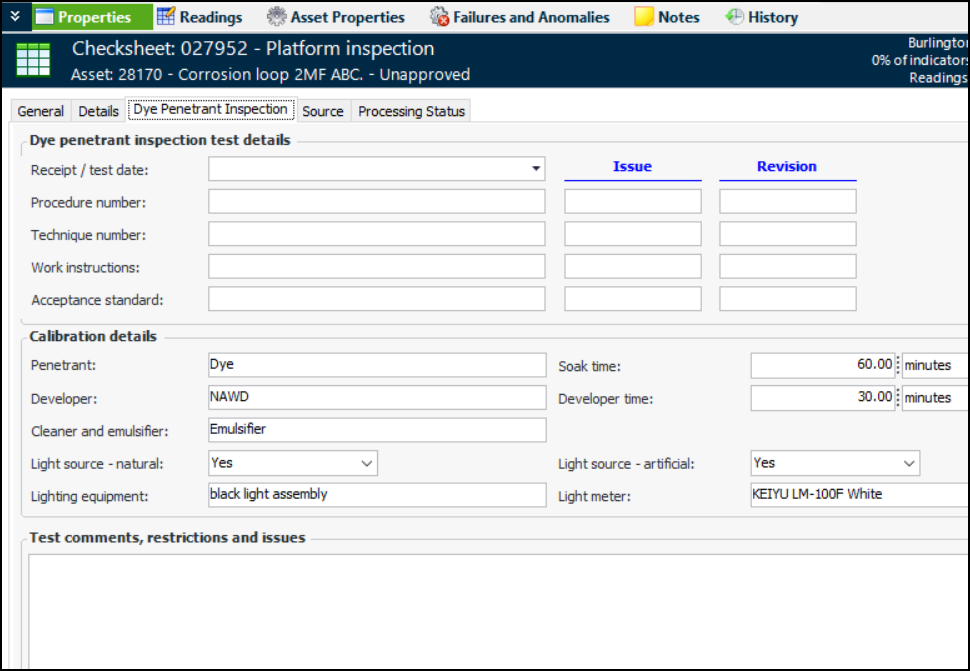
Task: Click the collapse chevron icon beside Properties
Action: (15, 17)
